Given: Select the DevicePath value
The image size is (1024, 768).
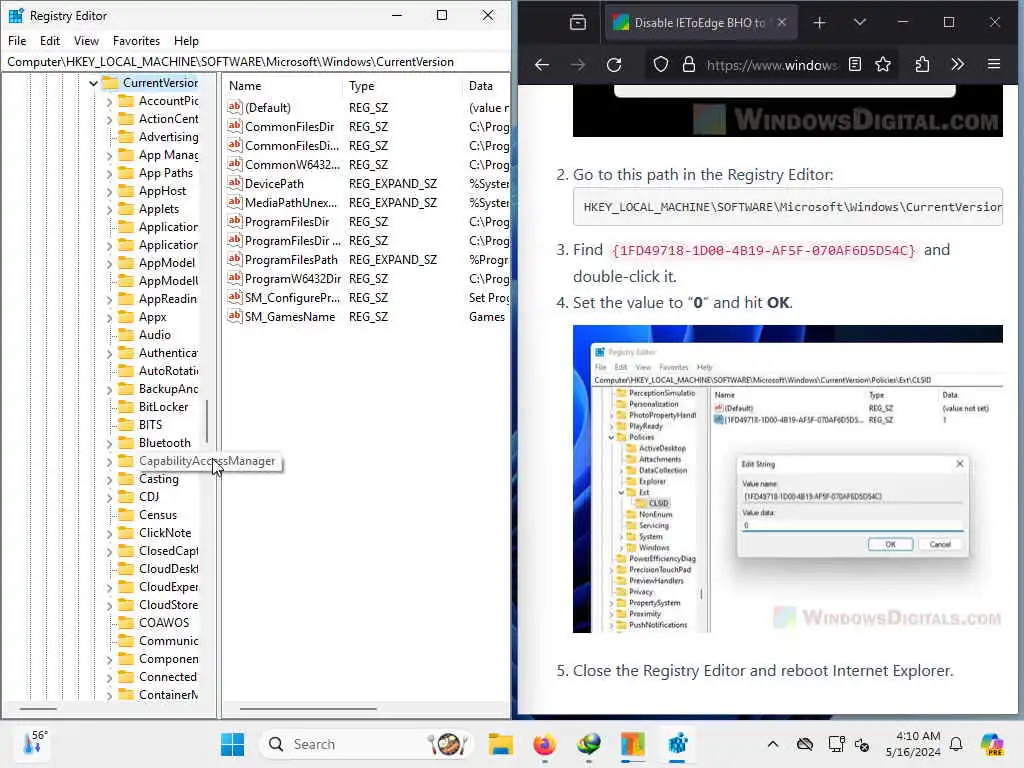Looking at the screenshot, I should tap(274, 184).
